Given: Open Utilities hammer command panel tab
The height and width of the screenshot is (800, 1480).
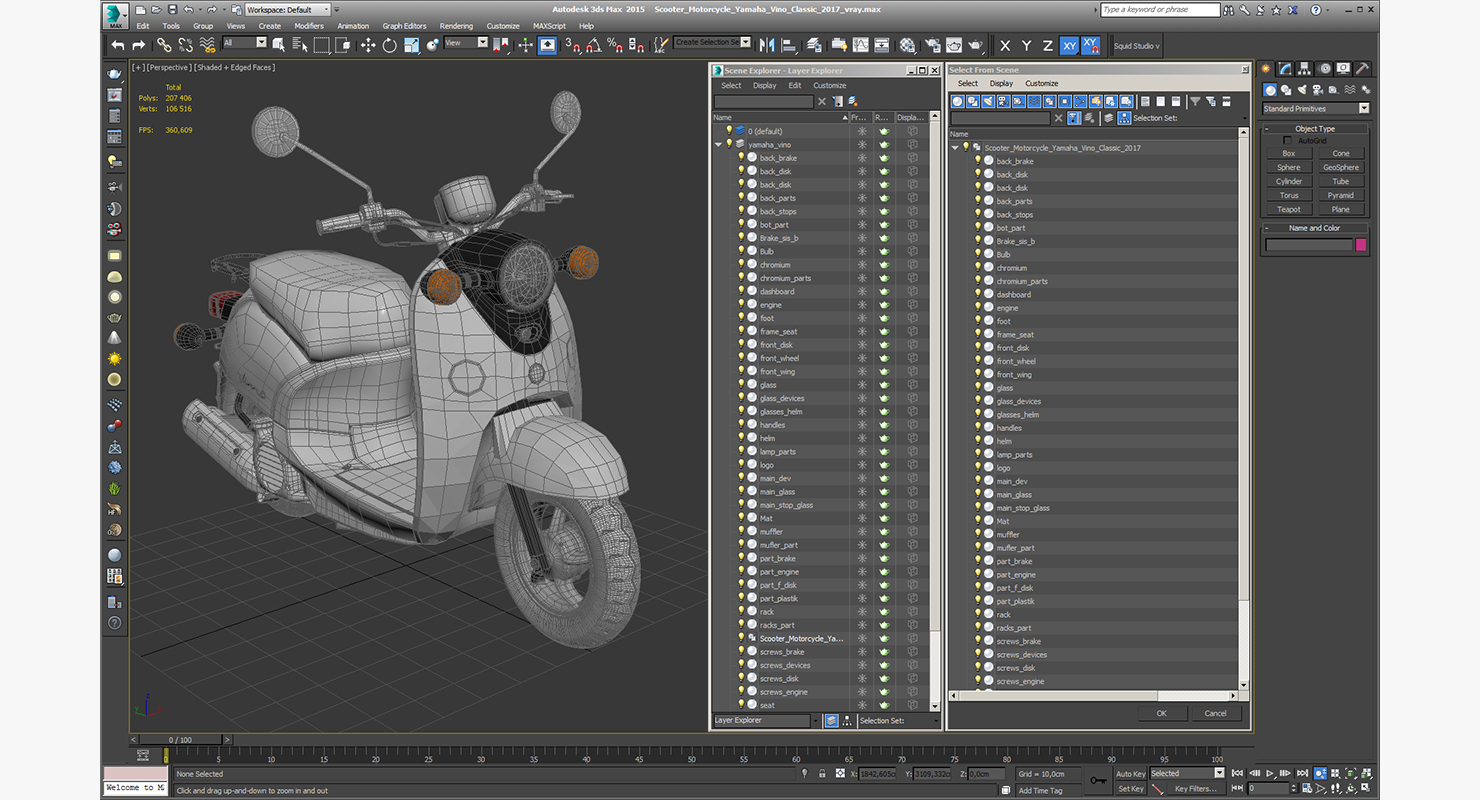Looking at the screenshot, I should click(x=1362, y=69).
